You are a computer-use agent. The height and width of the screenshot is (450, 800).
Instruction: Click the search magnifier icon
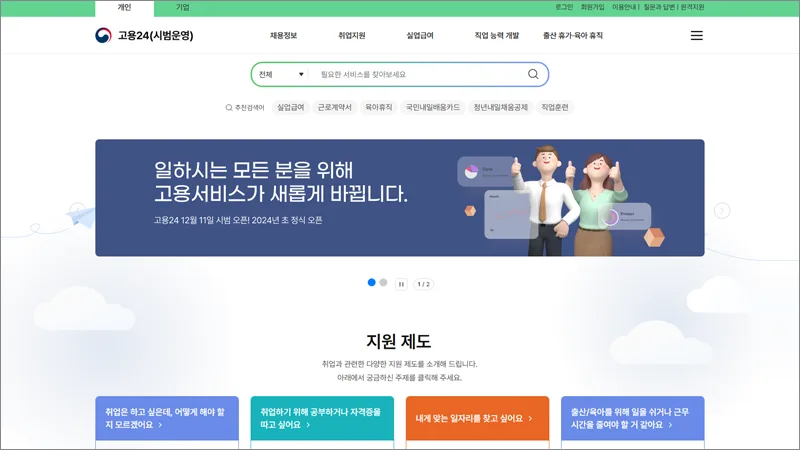pyautogui.click(x=533, y=74)
